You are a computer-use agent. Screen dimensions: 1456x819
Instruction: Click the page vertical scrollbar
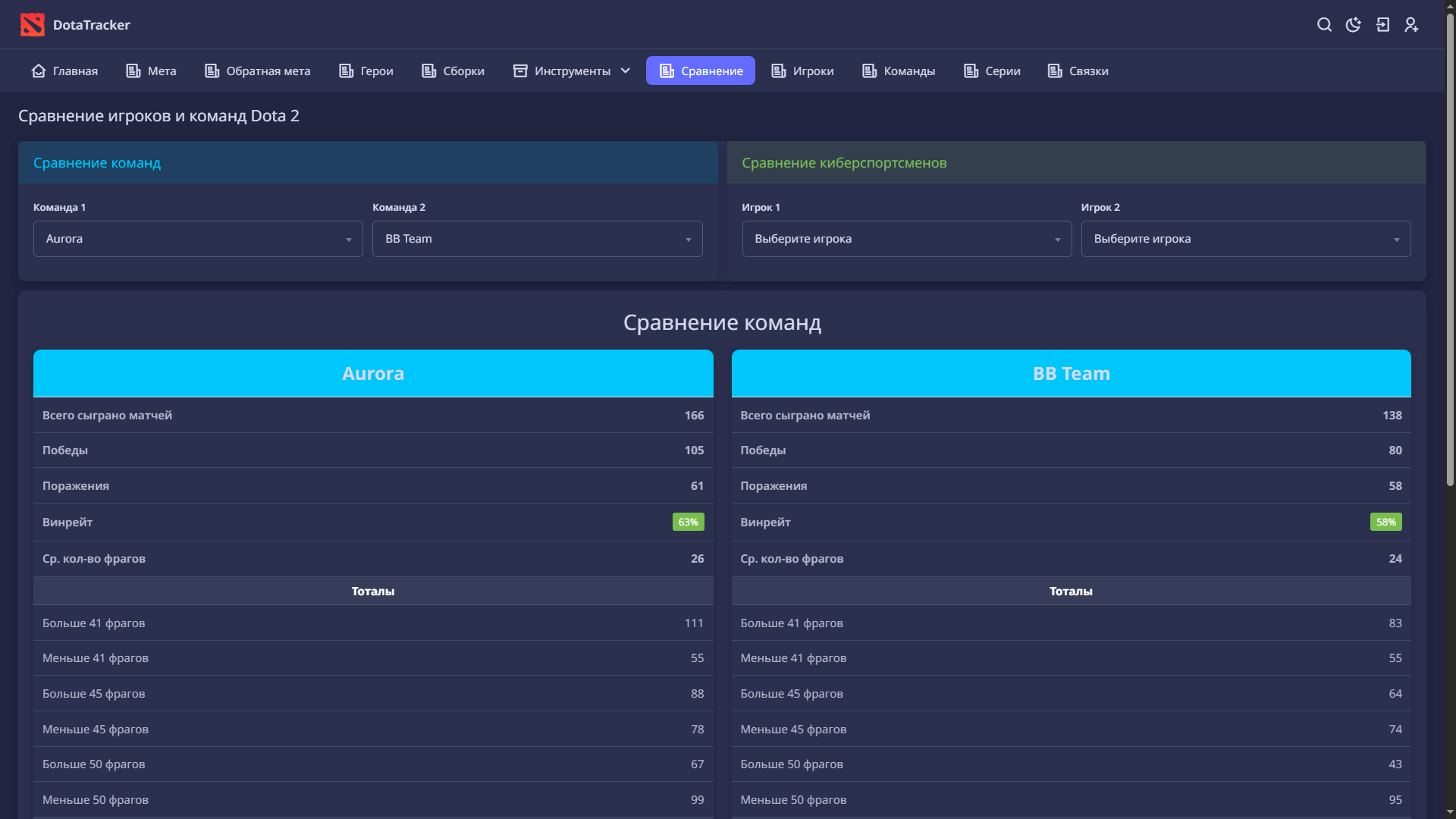1450,250
